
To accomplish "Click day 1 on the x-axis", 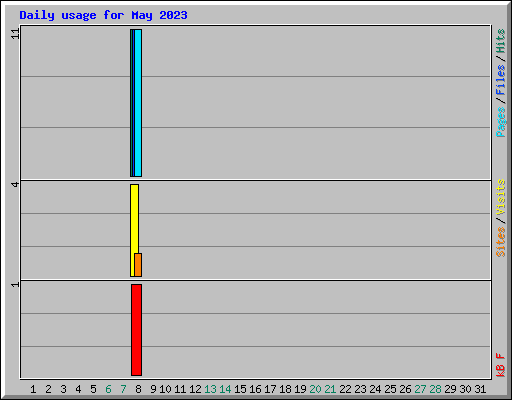I will (33, 389).
